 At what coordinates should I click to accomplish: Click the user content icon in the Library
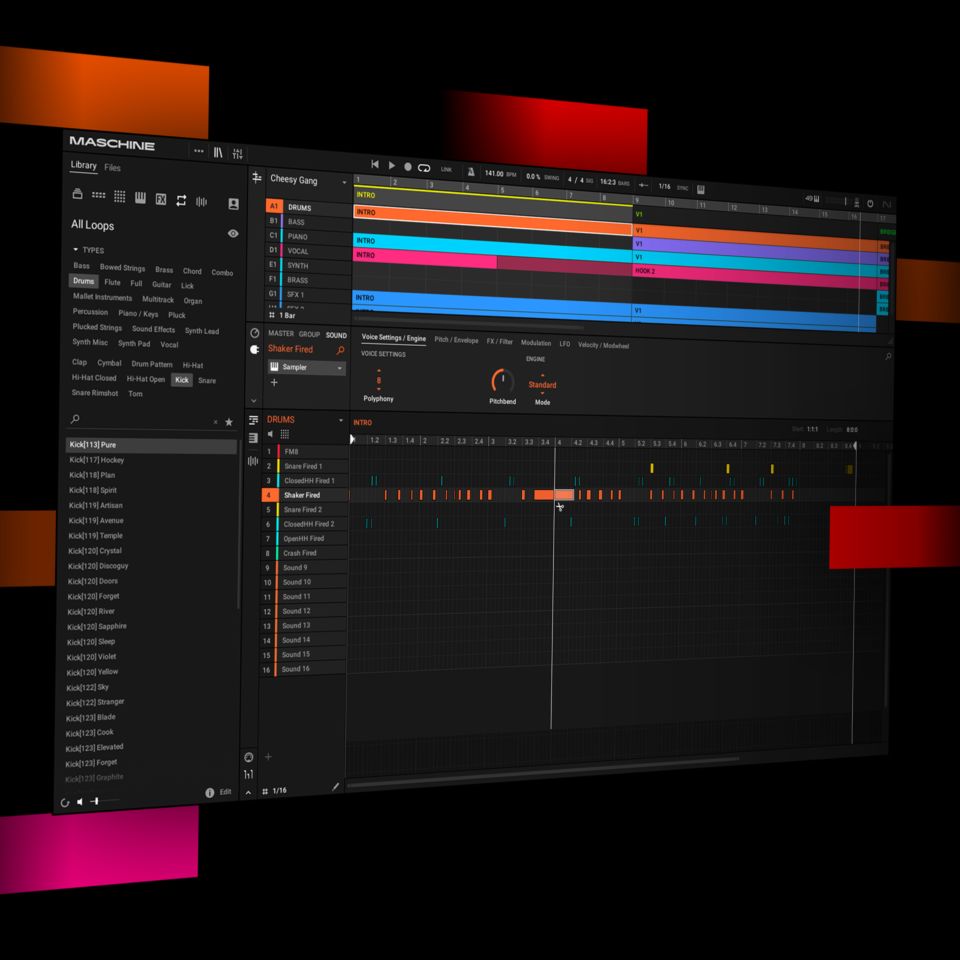[233, 203]
